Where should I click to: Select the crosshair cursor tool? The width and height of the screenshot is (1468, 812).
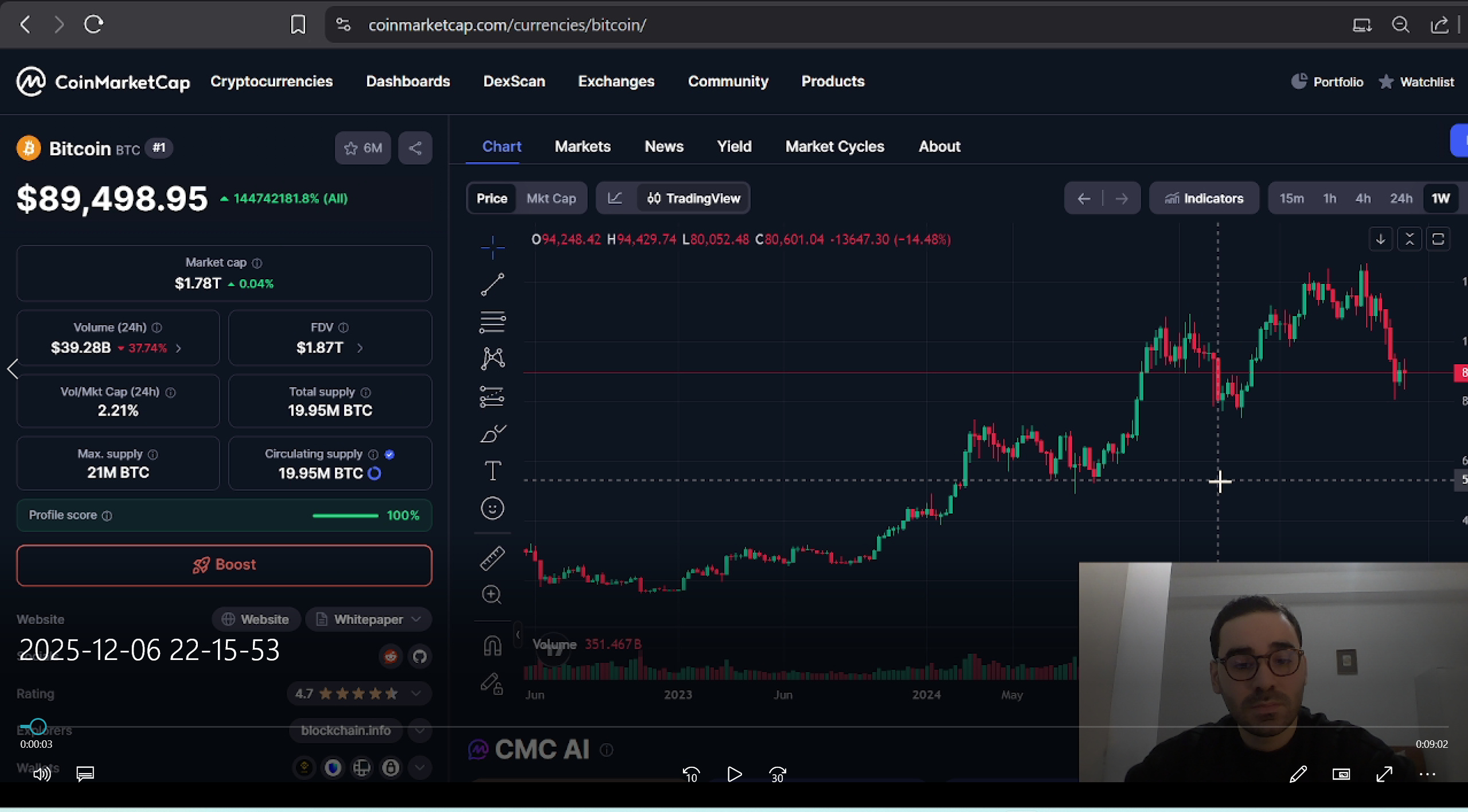pyautogui.click(x=492, y=248)
